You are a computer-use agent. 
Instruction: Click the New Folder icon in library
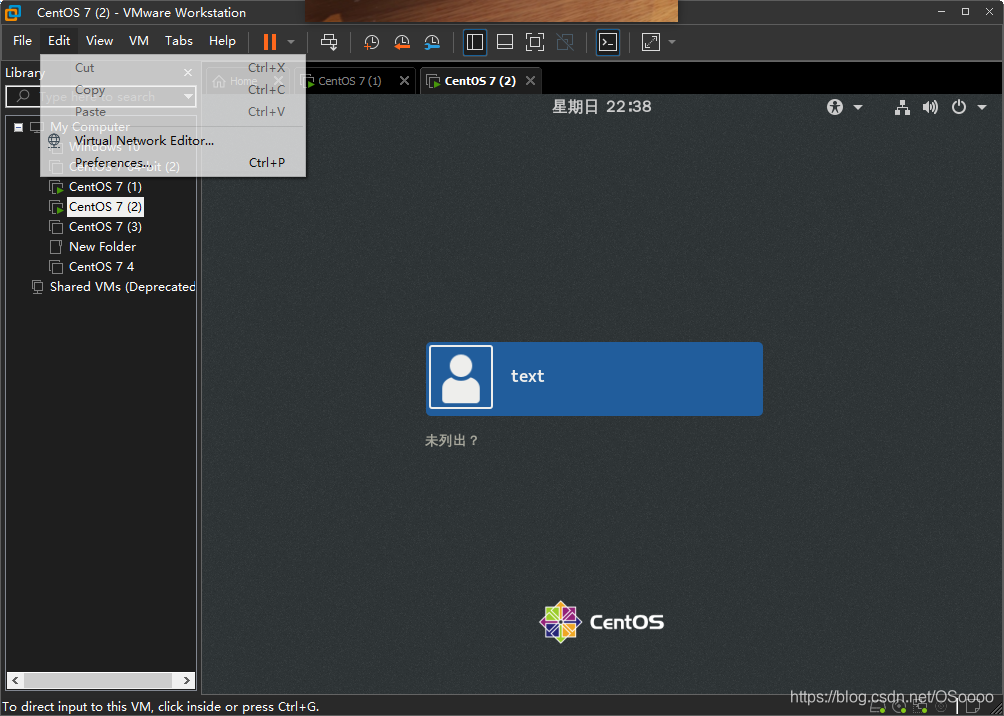(56, 247)
